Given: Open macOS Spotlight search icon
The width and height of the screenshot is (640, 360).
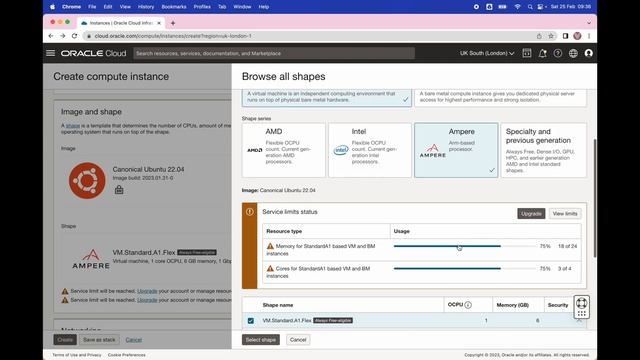Looking at the screenshot, I should pos(530,7).
